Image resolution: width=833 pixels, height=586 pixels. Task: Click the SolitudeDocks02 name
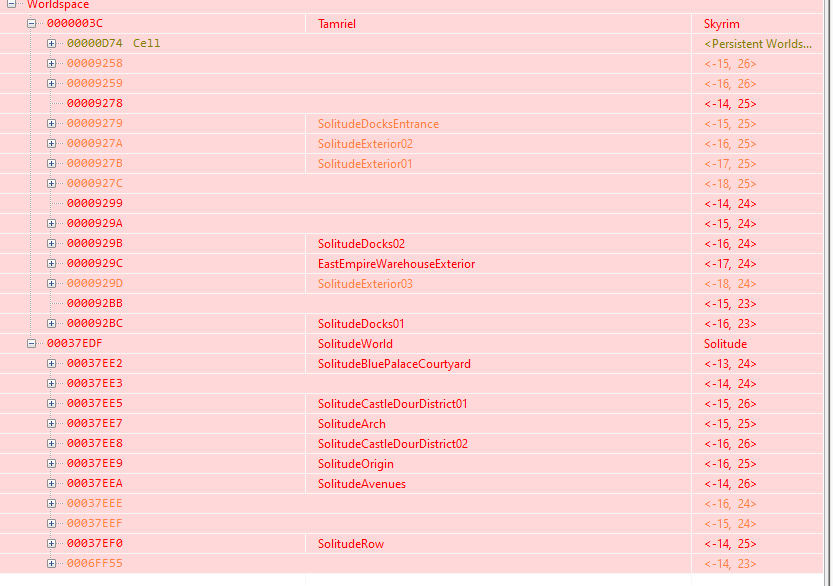[x=361, y=244]
